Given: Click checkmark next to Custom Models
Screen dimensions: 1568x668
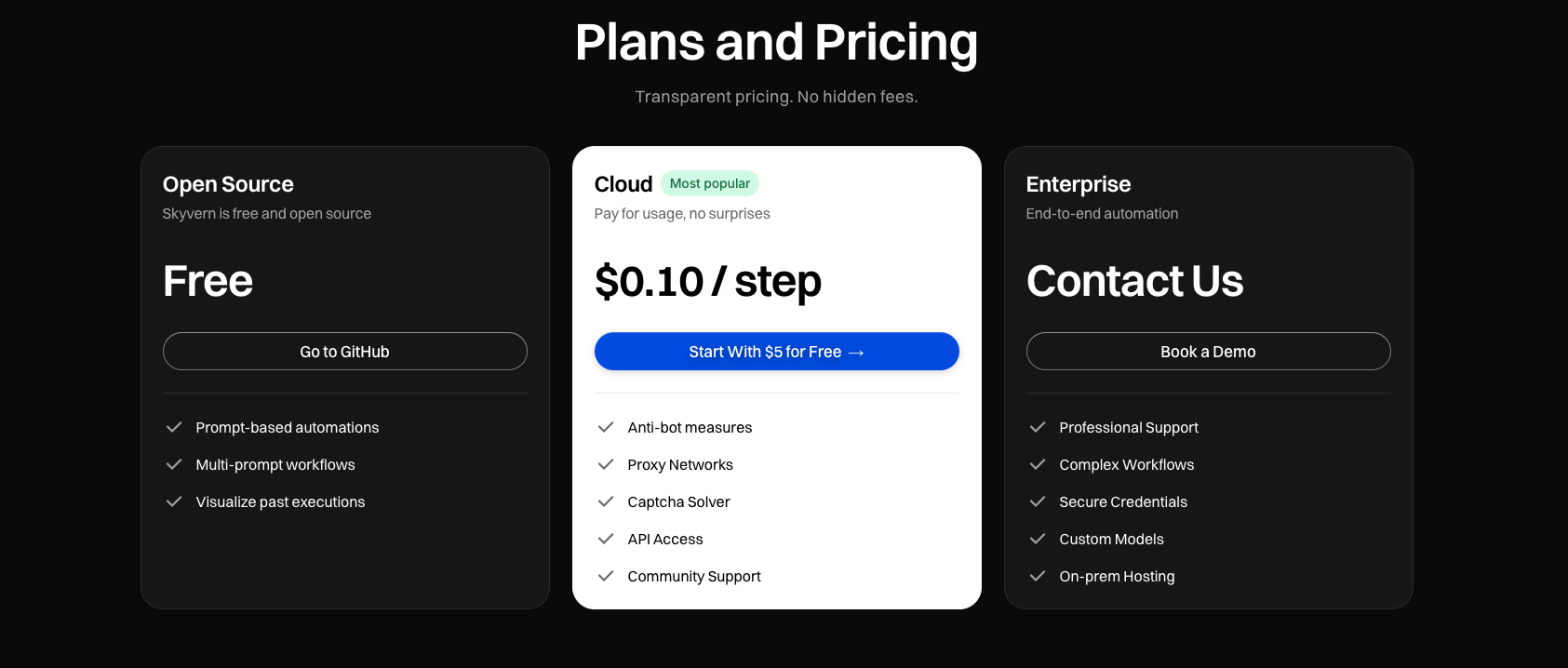Looking at the screenshot, I should pyautogui.click(x=1038, y=539).
